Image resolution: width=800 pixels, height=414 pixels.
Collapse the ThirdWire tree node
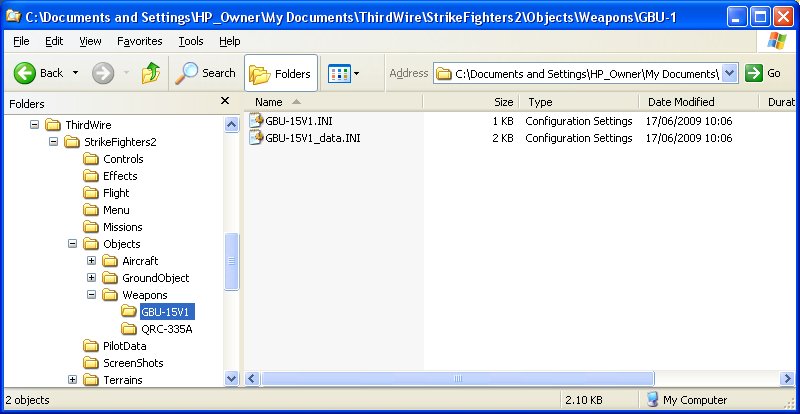coord(34,125)
